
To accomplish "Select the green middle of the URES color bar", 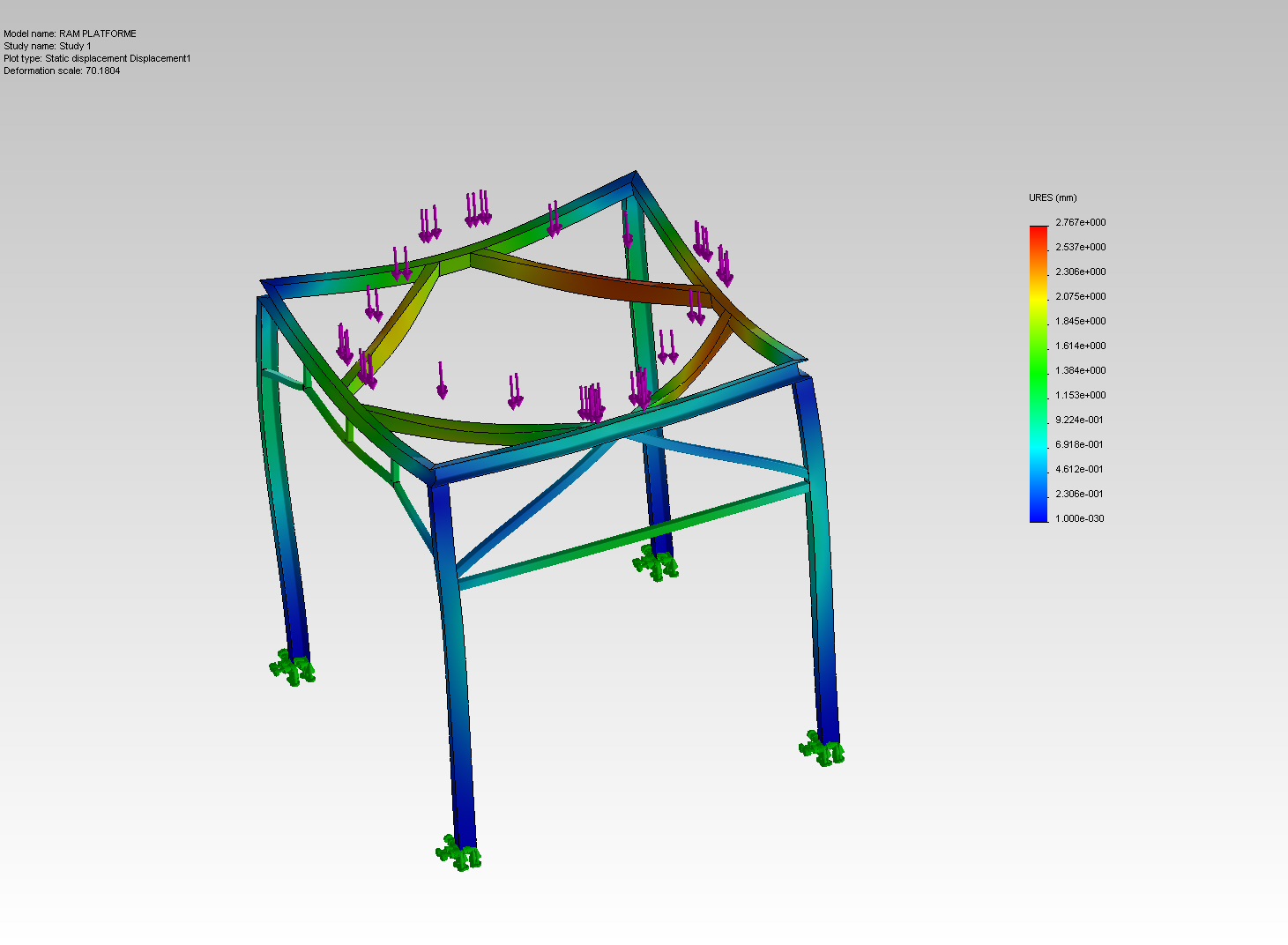I will click(x=1039, y=374).
